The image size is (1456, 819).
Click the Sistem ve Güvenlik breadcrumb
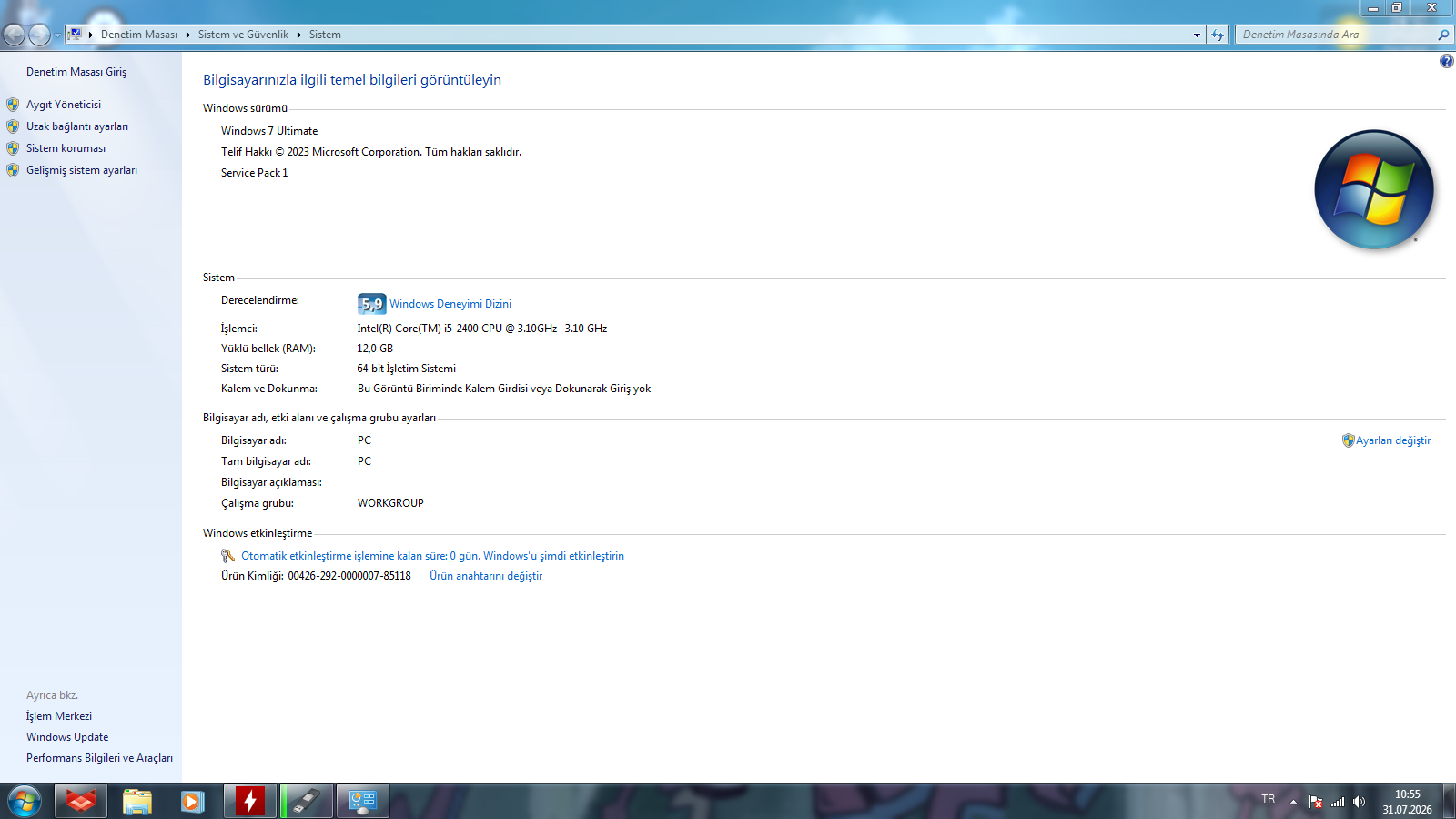coord(243,35)
